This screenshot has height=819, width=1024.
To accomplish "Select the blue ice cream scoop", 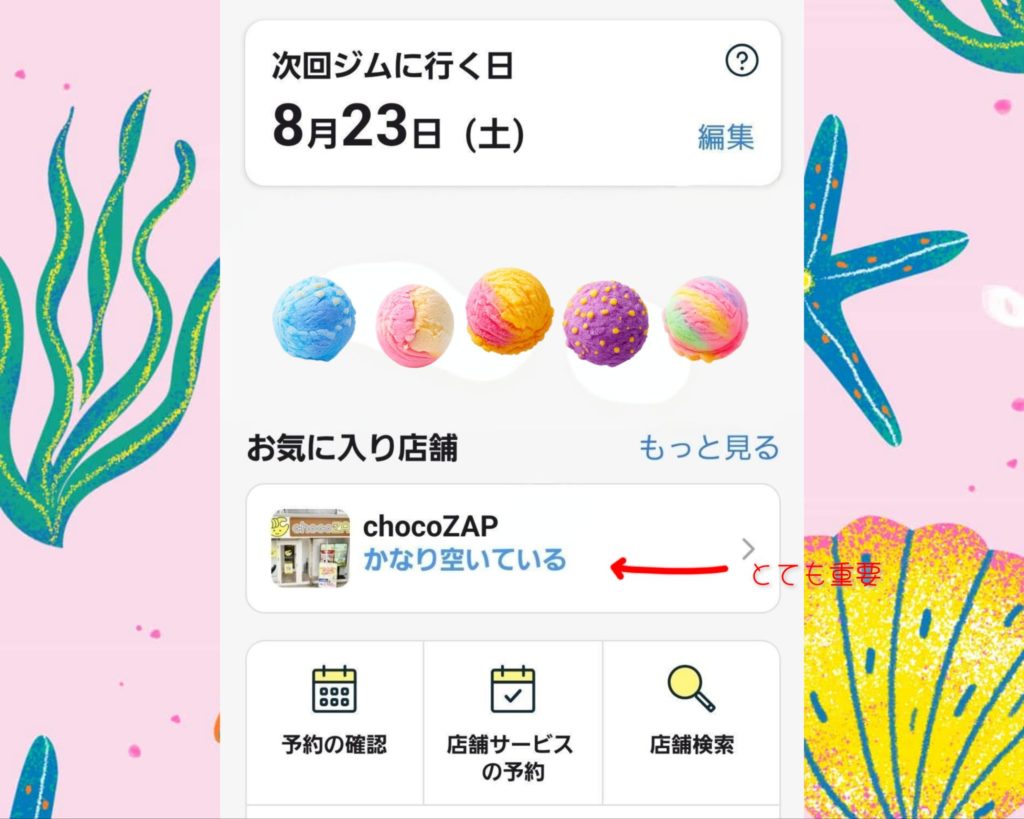I will pyautogui.click(x=314, y=318).
